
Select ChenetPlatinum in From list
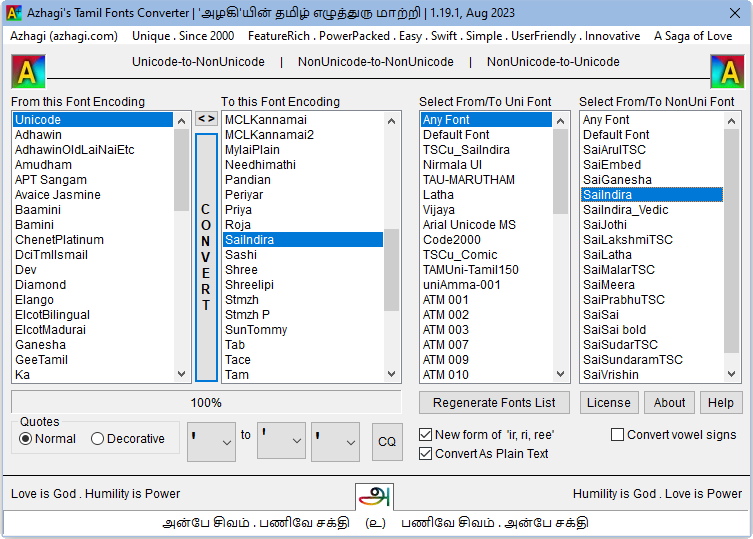pos(93,240)
